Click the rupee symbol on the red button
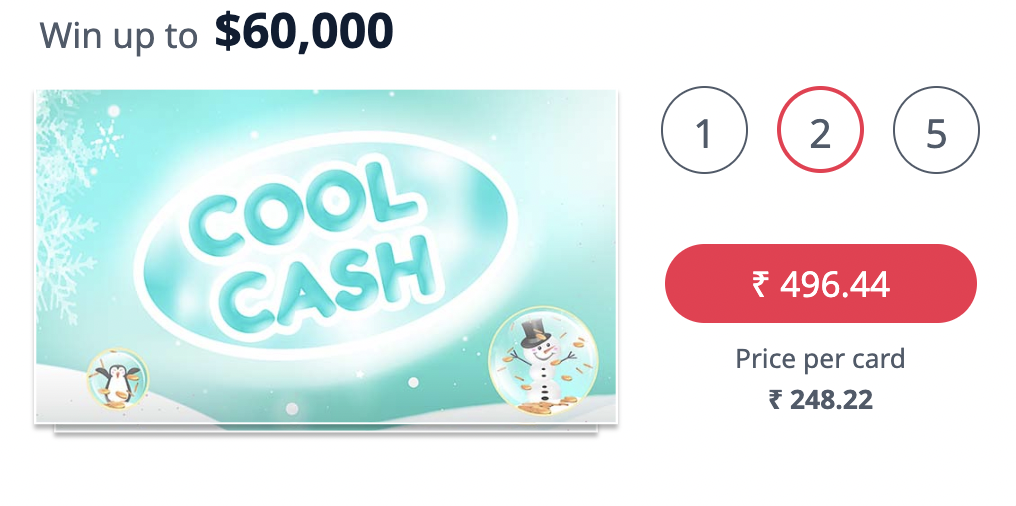 (x=761, y=285)
